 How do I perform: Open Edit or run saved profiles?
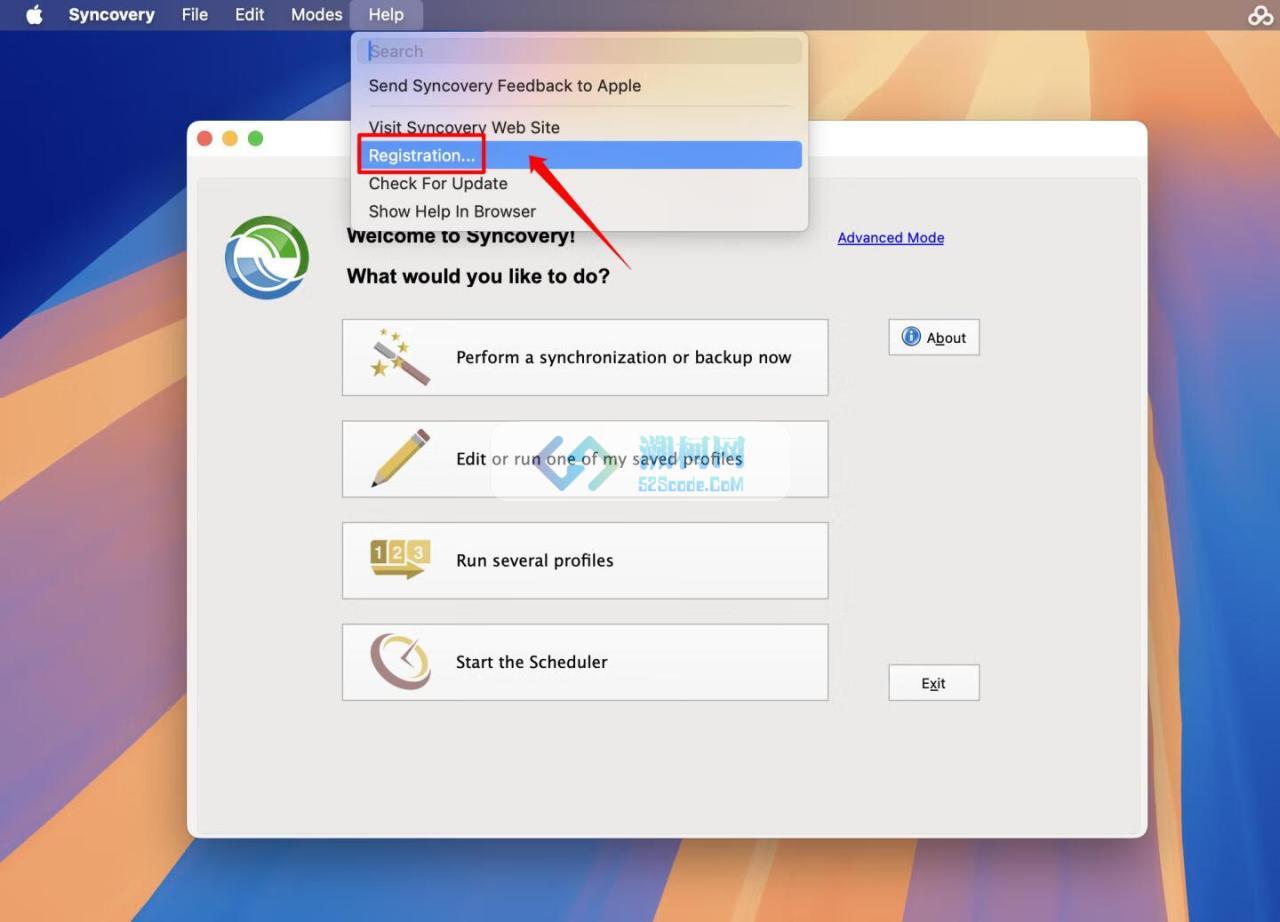[585, 459]
